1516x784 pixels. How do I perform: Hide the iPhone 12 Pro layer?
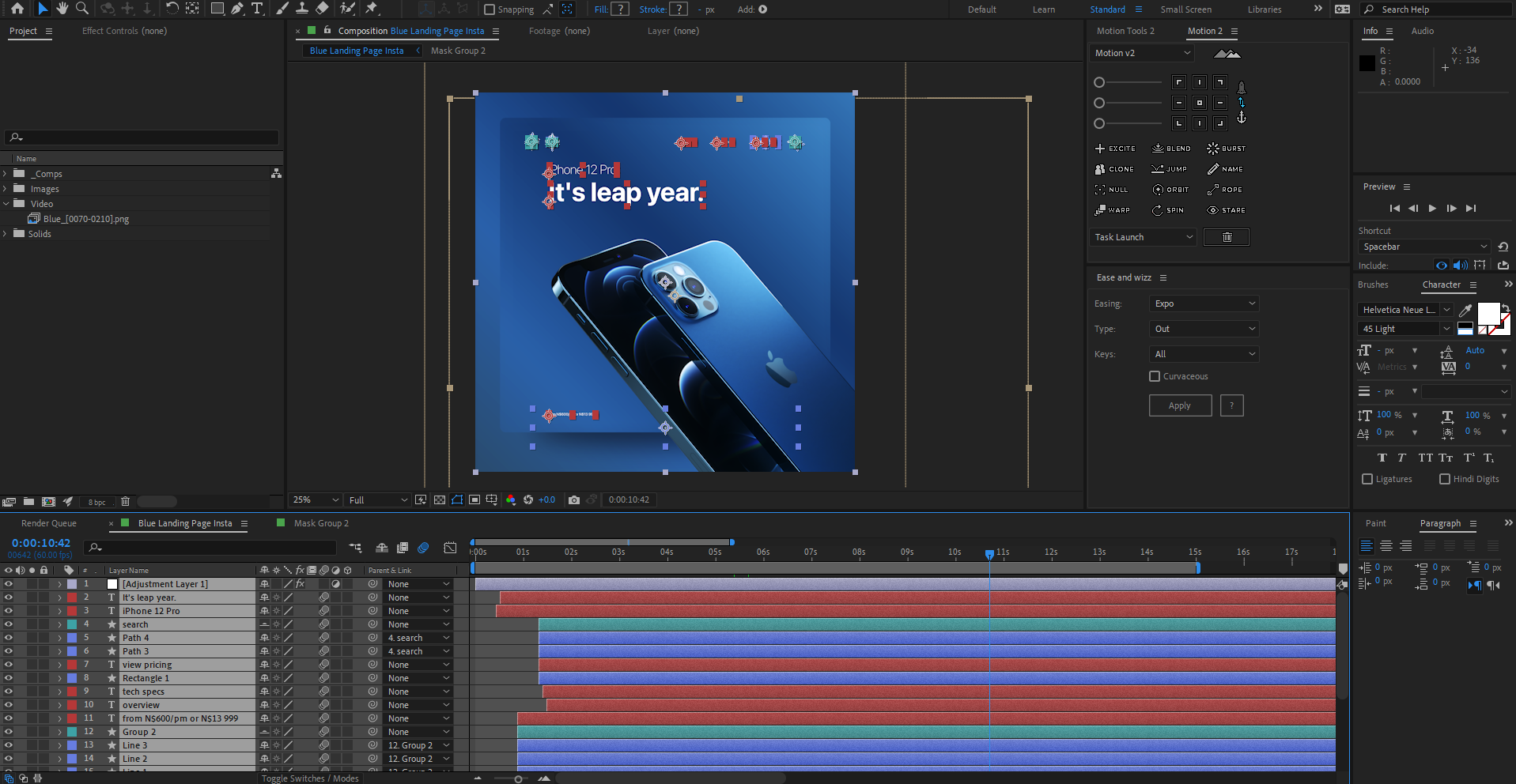tap(9, 611)
